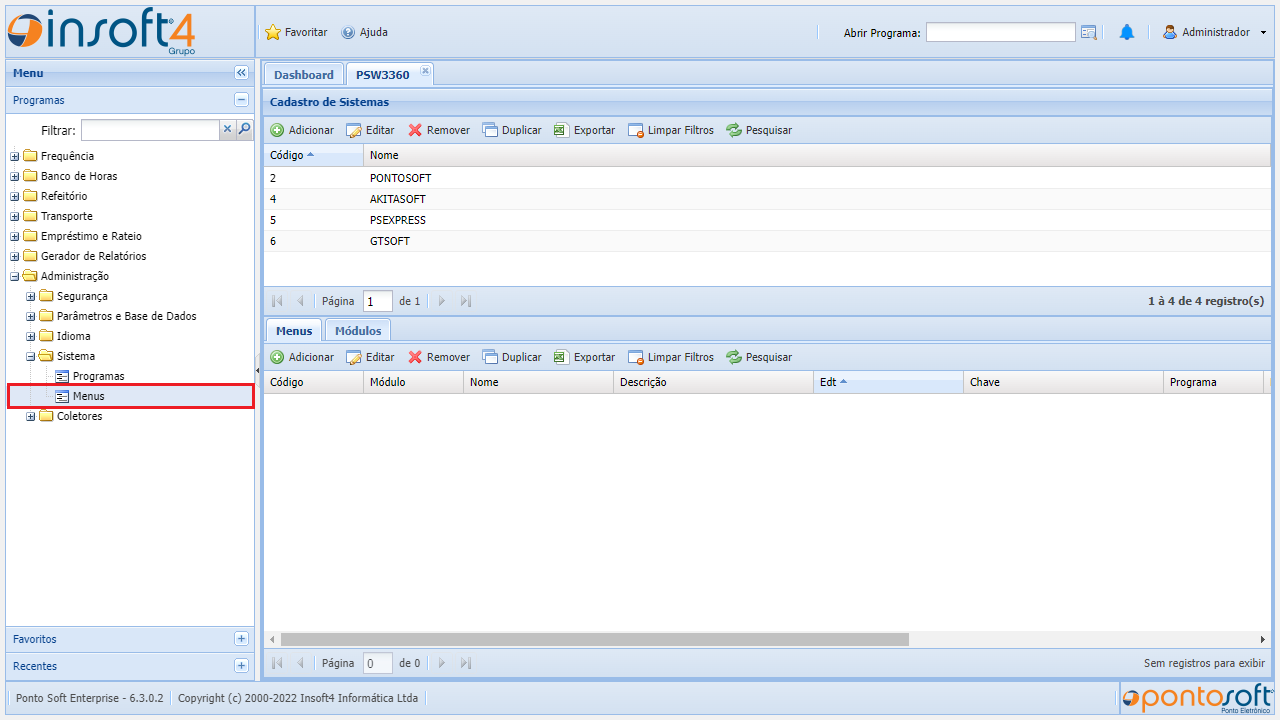Click the filter search magnifier icon

(244, 129)
